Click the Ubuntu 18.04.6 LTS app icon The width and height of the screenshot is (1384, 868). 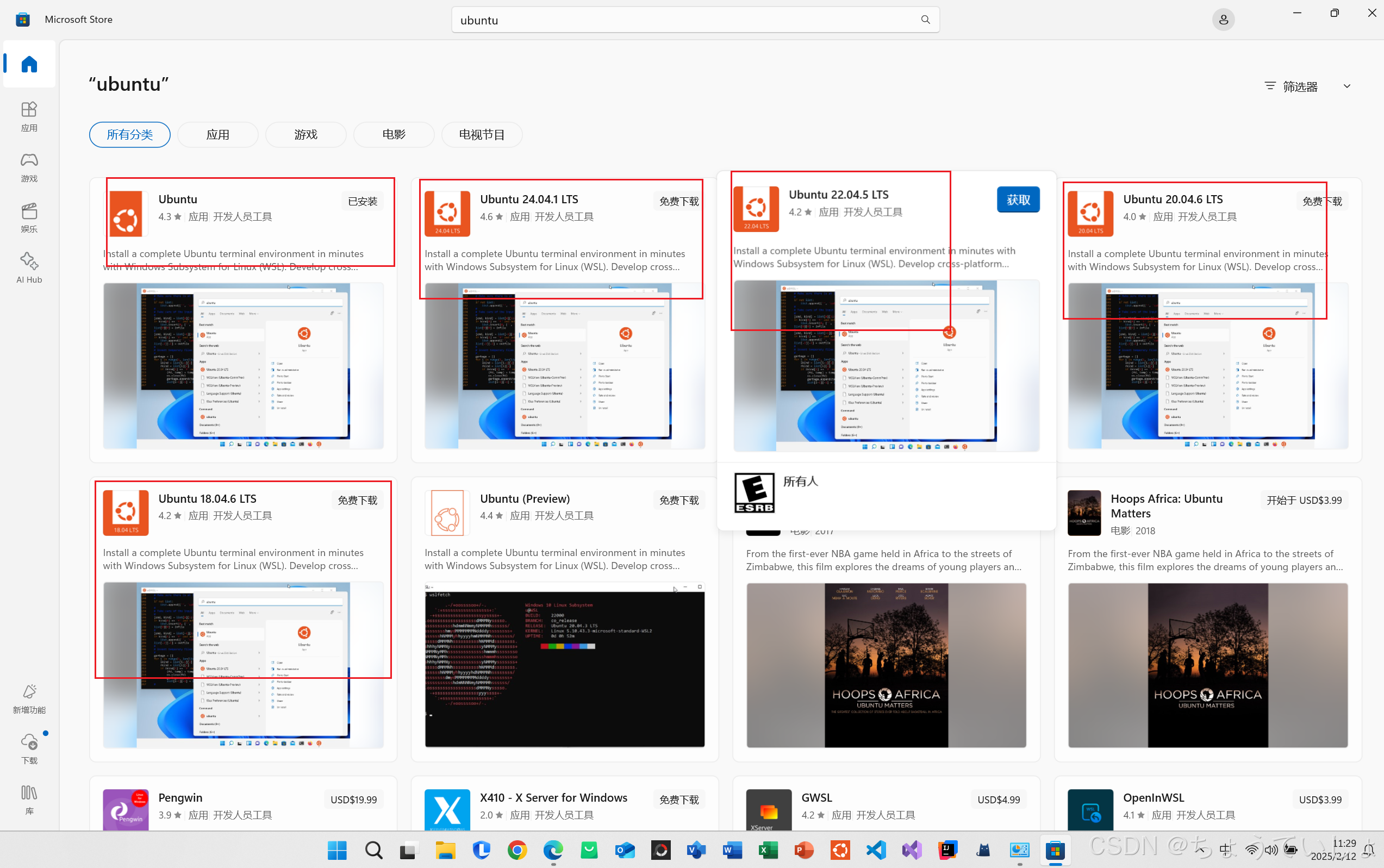pyautogui.click(x=126, y=513)
